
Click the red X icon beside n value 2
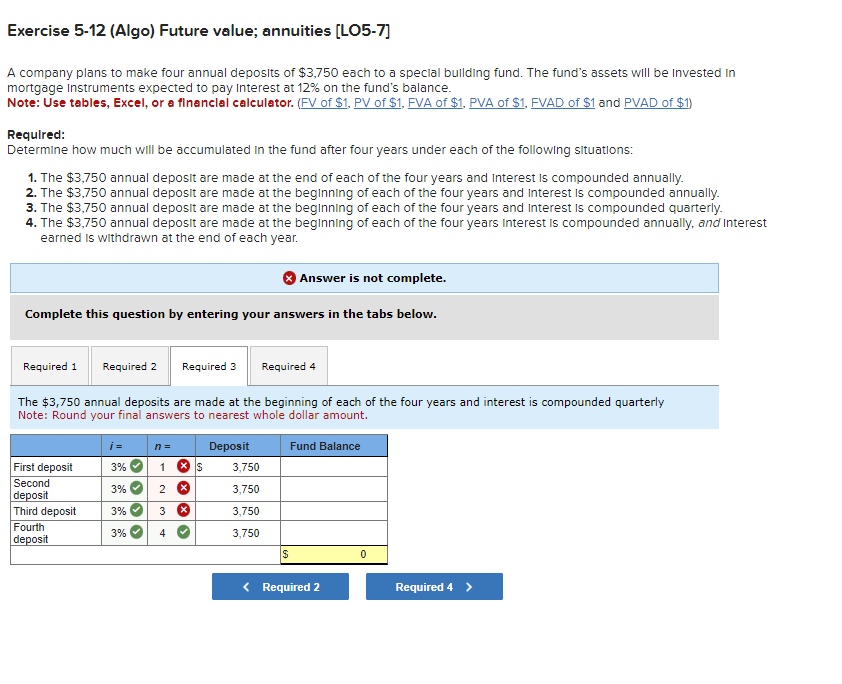click(x=181, y=487)
